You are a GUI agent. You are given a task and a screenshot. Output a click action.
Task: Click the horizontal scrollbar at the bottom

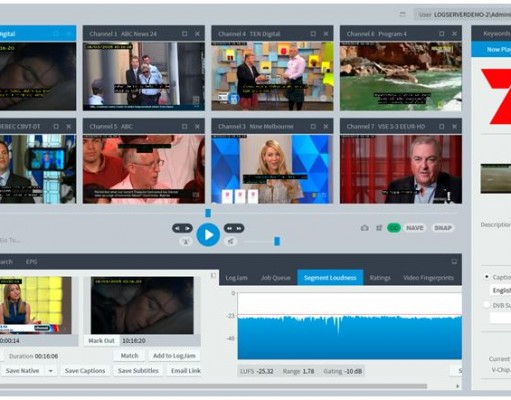(x=213, y=386)
